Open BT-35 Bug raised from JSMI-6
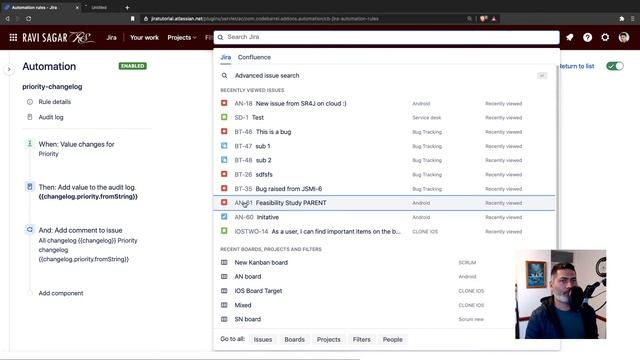 click(x=384, y=189)
